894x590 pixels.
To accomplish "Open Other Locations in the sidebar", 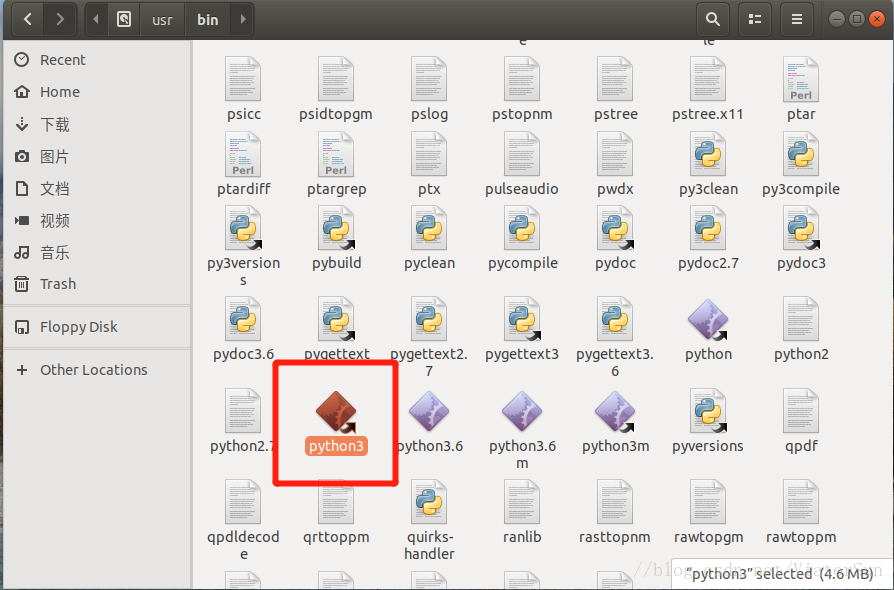I will coord(97,370).
